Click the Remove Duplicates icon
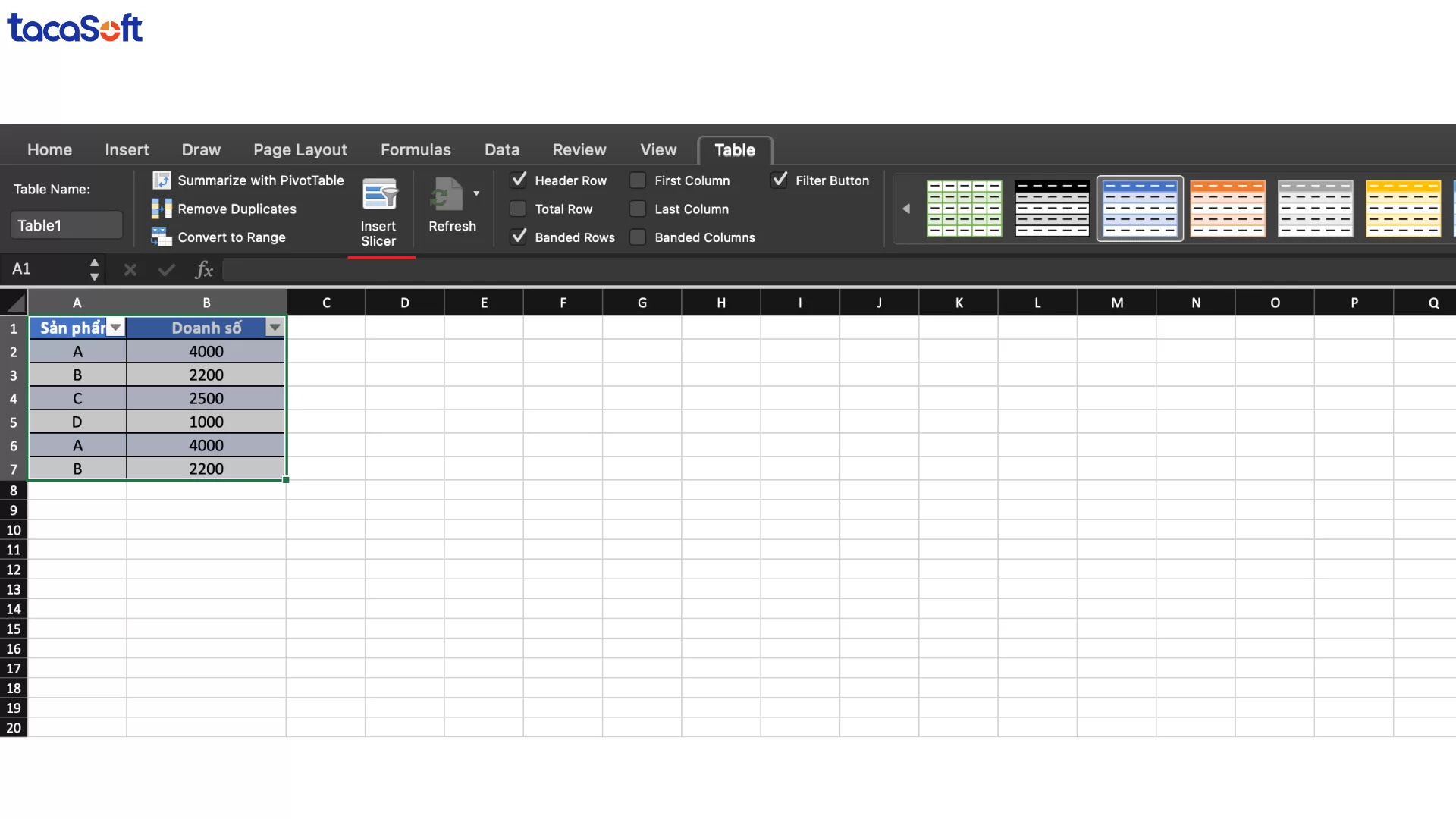 pos(162,209)
